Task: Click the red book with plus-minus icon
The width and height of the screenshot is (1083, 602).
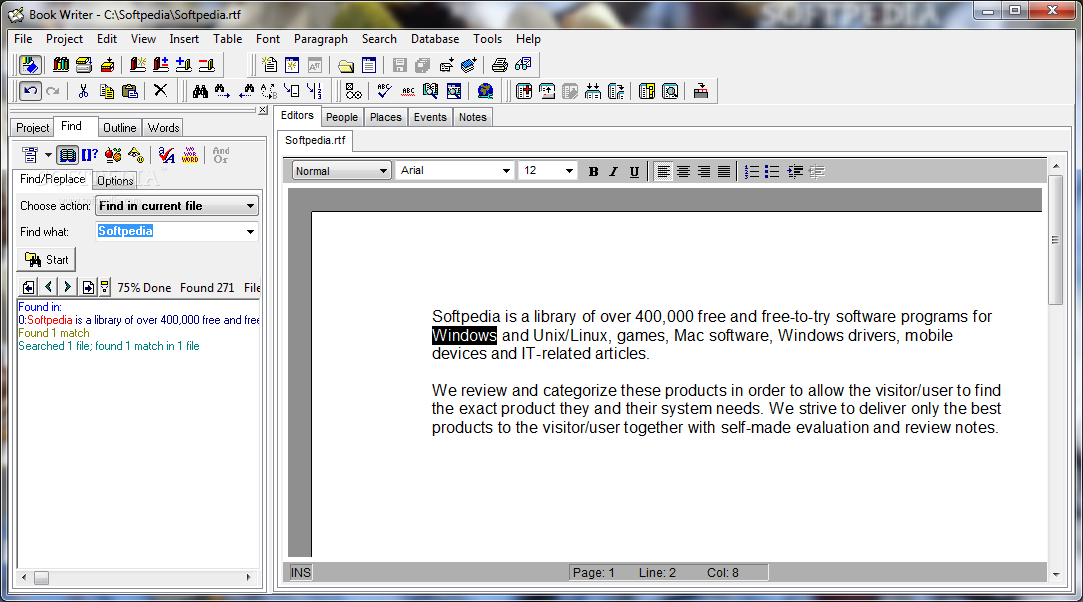Action: (x=160, y=65)
